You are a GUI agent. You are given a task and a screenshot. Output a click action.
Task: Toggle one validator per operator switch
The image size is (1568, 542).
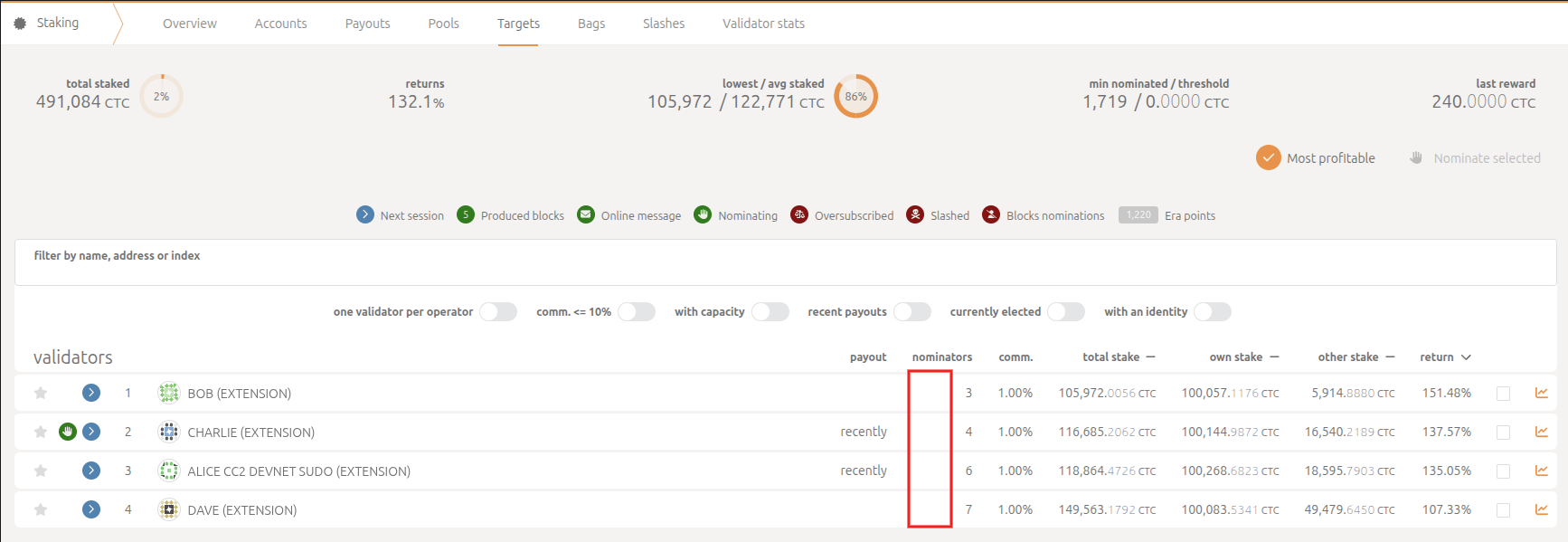[x=498, y=312]
